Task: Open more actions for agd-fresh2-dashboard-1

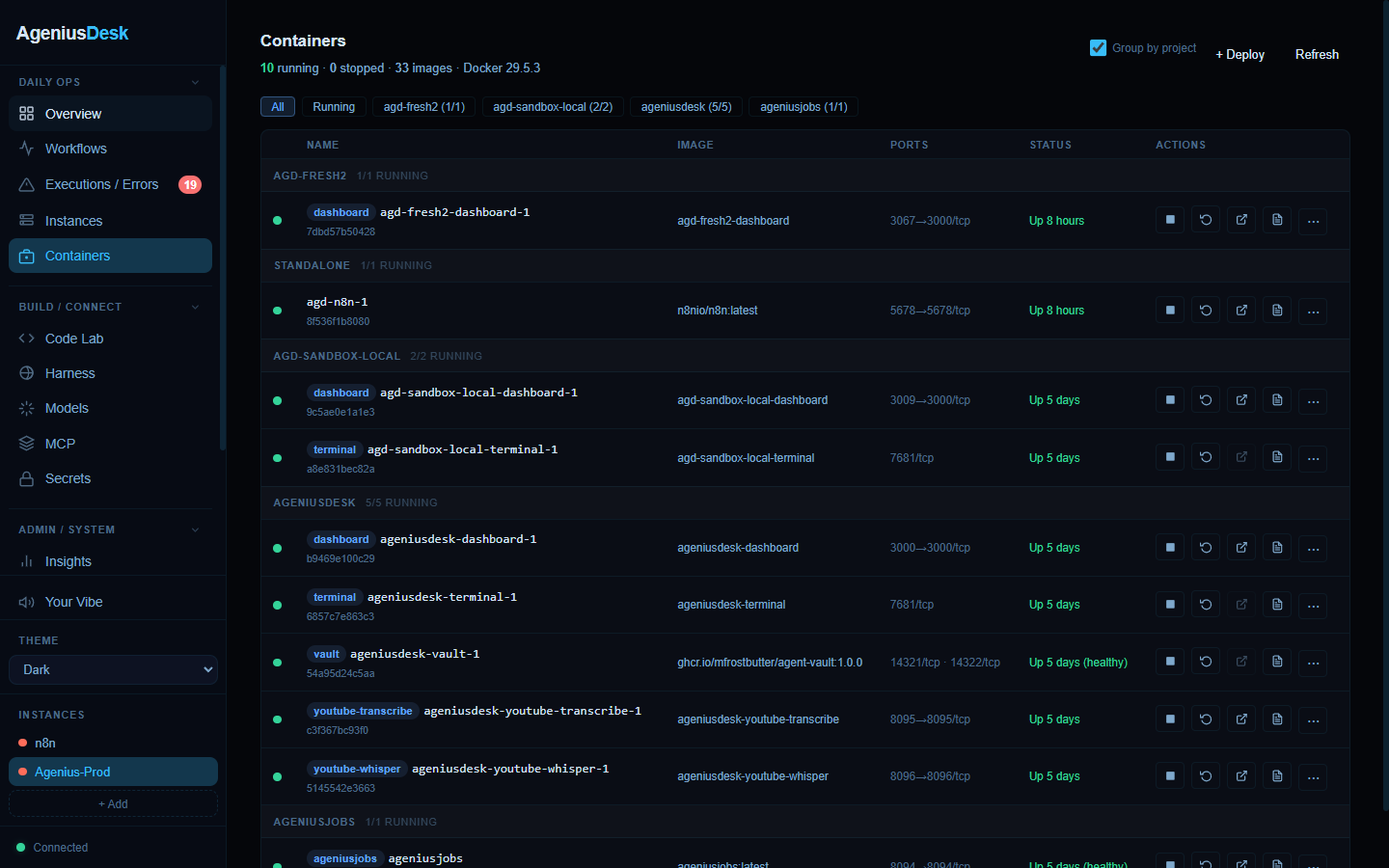Action: 1313,221
